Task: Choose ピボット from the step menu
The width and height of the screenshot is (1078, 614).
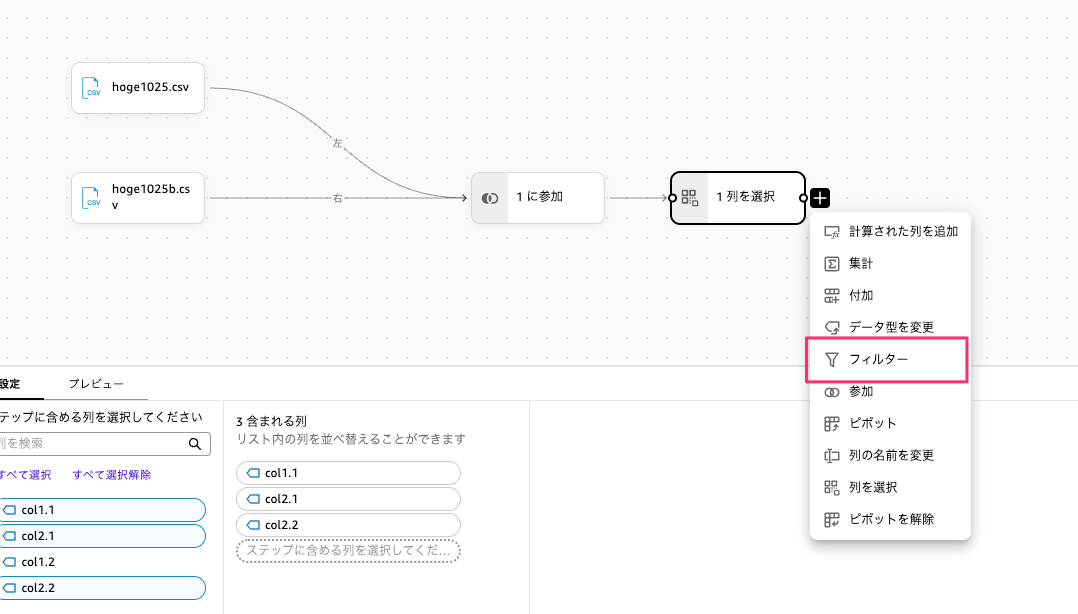Action: click(x=872, y=424)
